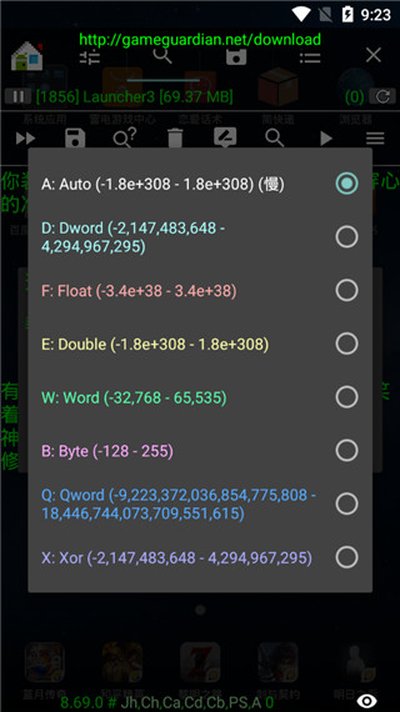
Task: Open the GameGuardian home icon
Action: tap(27, 56)
